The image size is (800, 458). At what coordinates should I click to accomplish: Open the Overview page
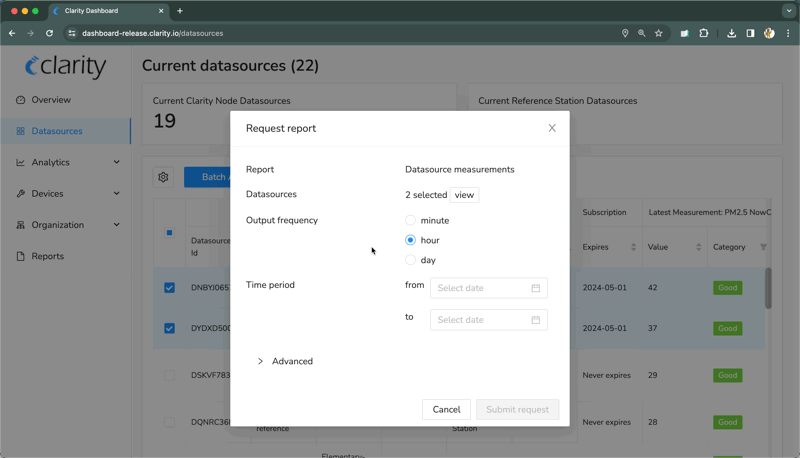(50, 100)
